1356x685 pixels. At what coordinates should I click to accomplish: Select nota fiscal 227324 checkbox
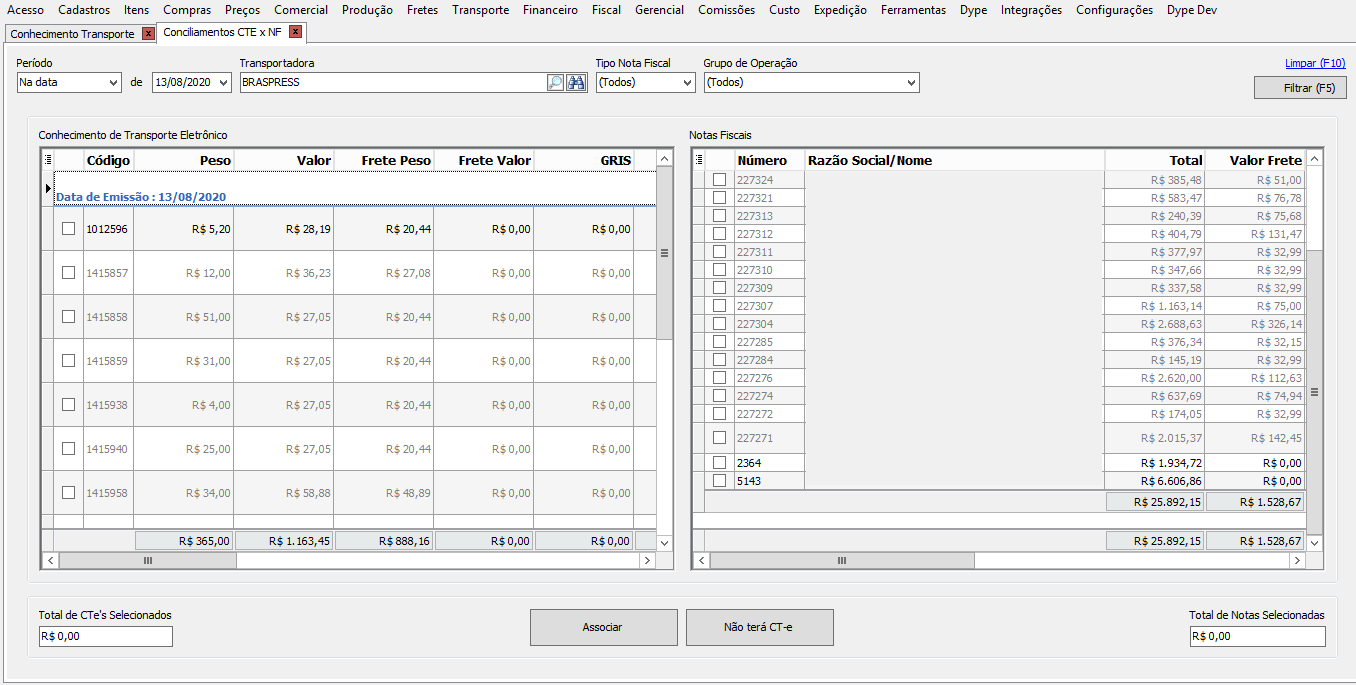coord(719,179)
